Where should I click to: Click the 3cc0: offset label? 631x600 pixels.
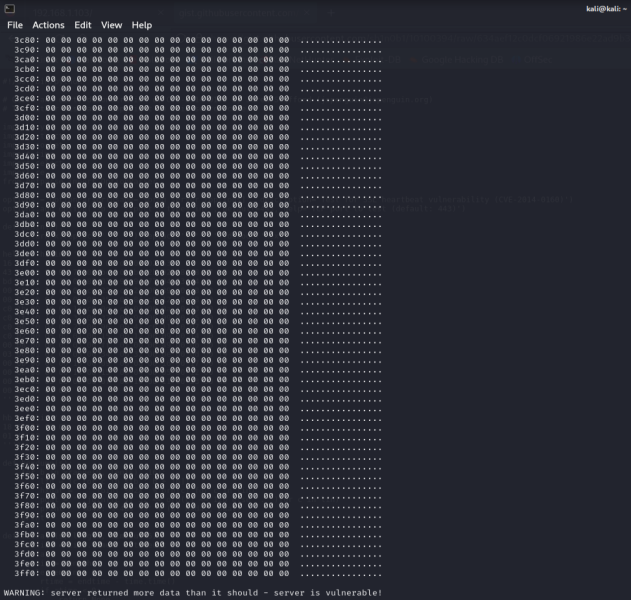(x=27, y=79)
